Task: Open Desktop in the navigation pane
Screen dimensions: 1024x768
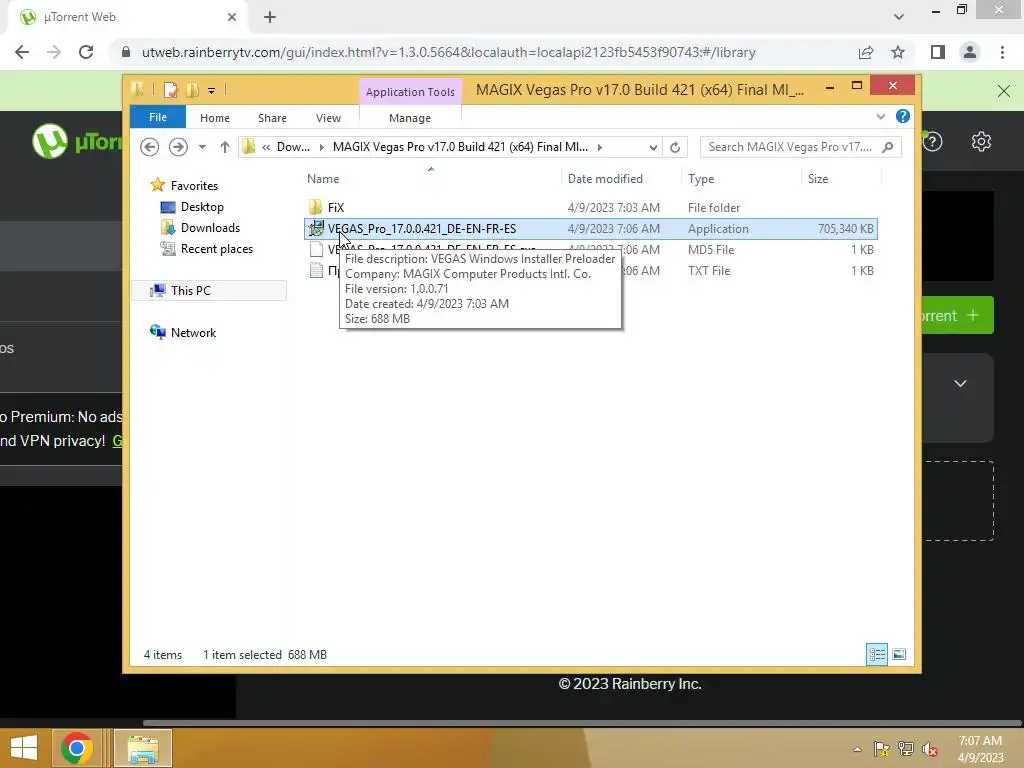Action: 202,206
